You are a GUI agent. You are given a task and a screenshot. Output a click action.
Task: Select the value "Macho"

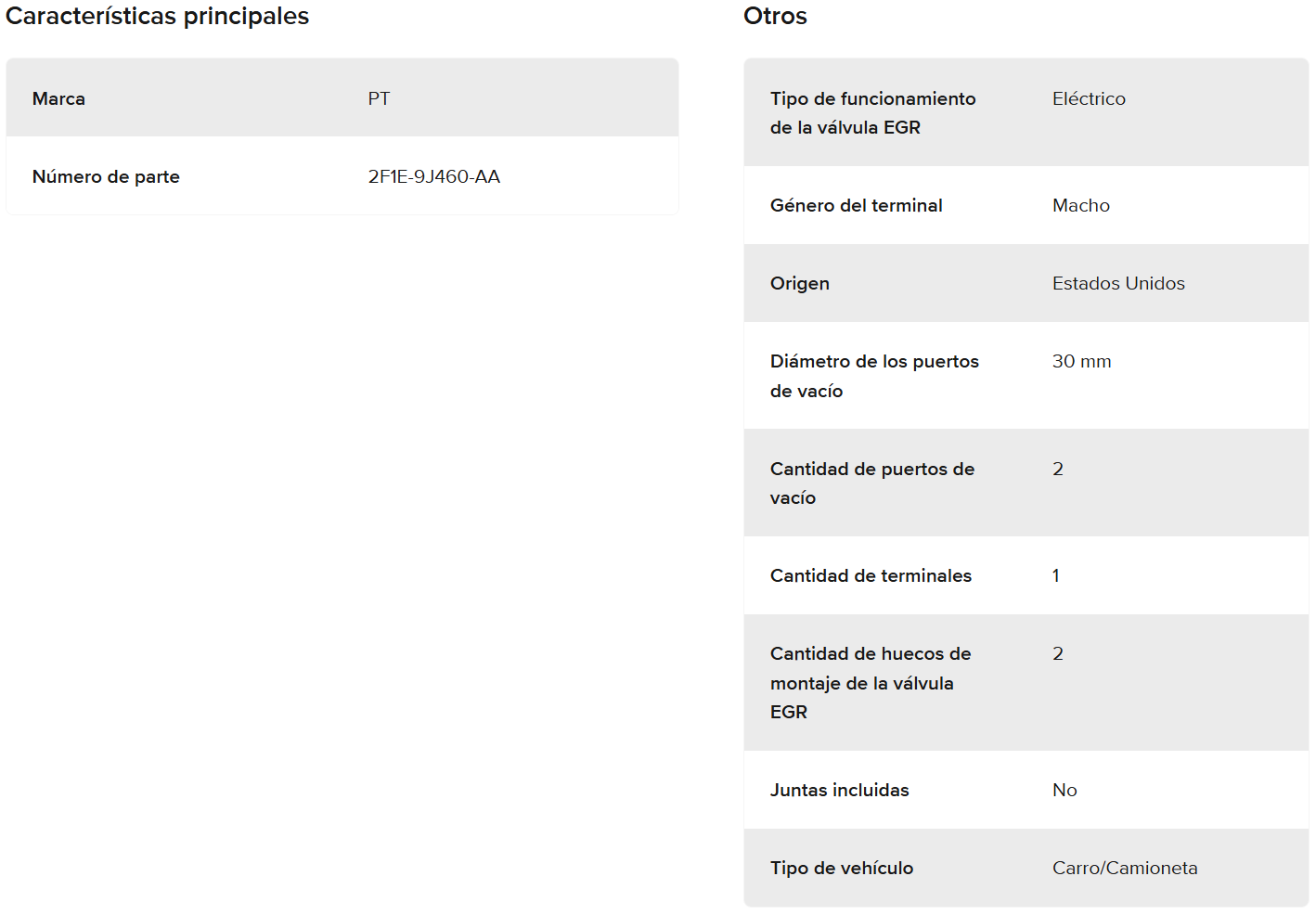(1080, 206)
